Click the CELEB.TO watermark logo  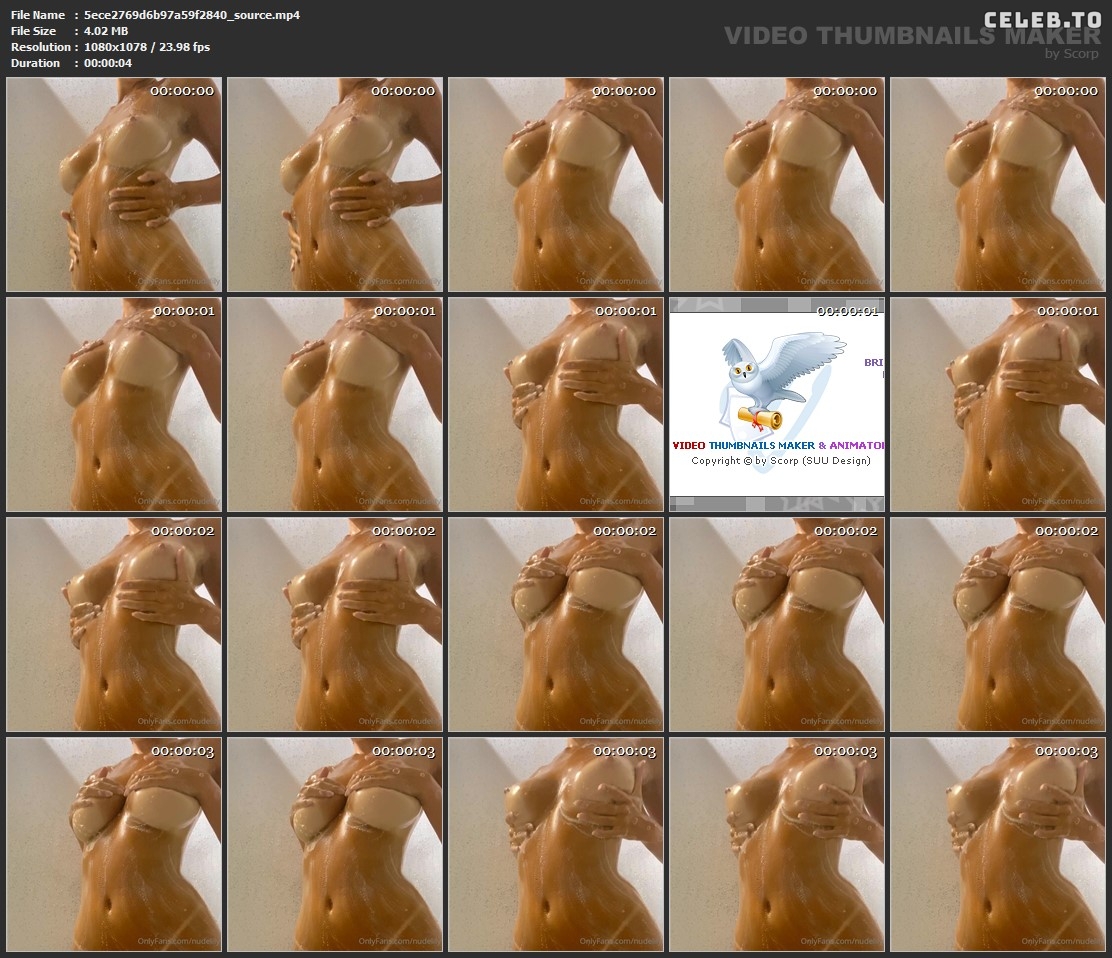[1041, 19]
